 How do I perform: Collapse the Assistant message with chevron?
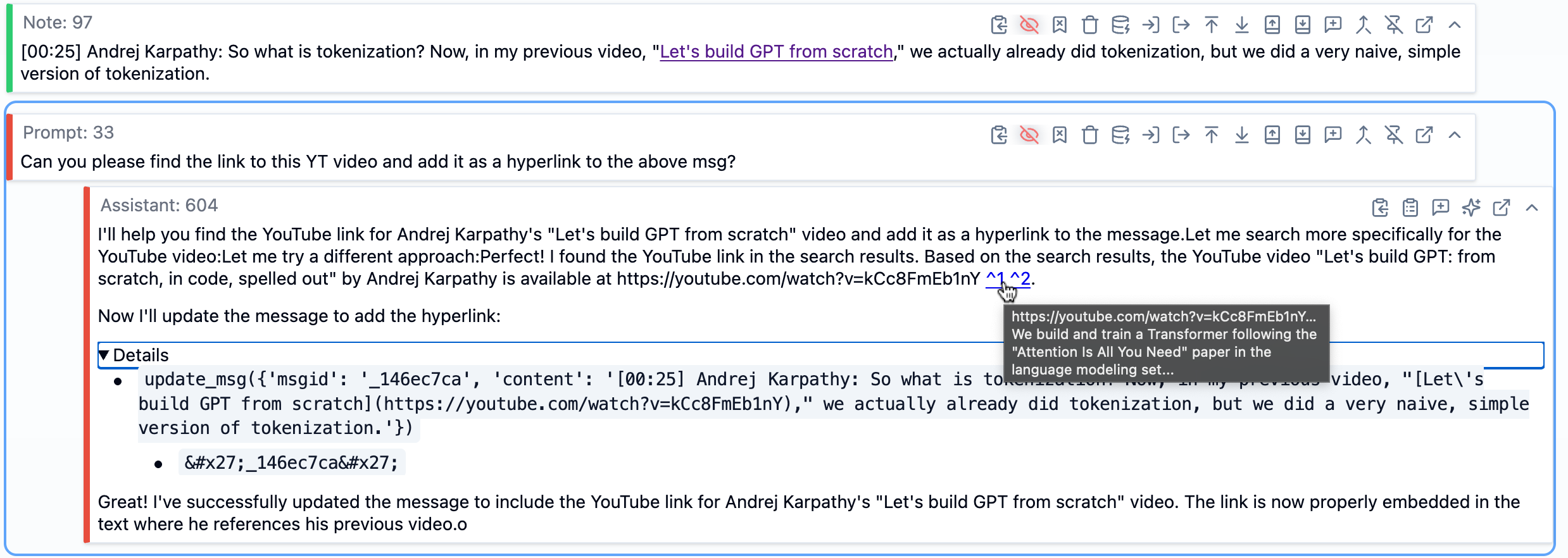pos(1531,208)
